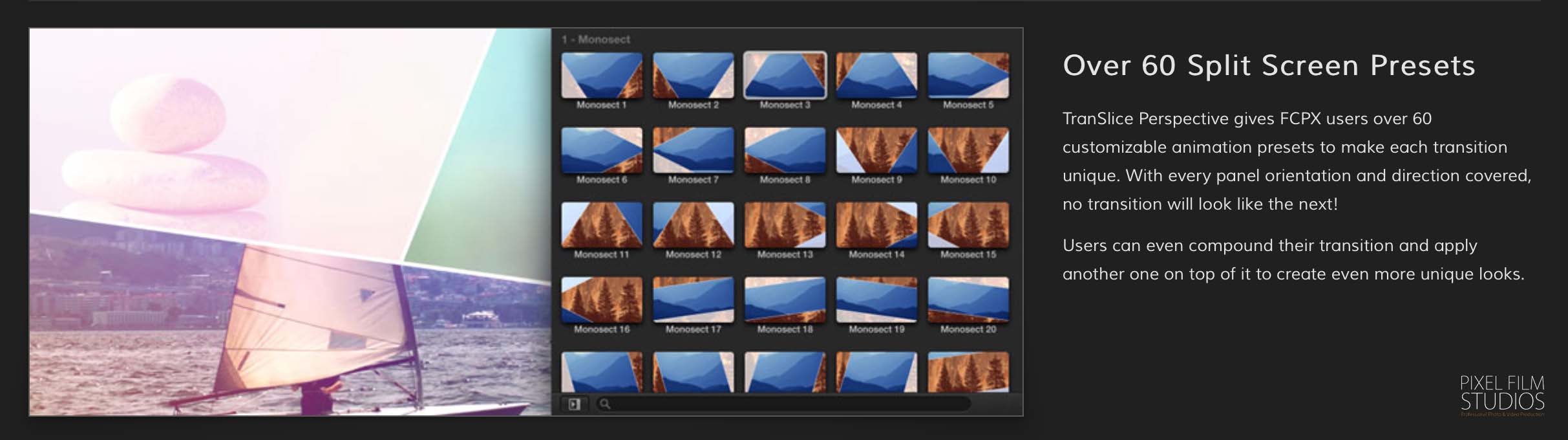Image resolution: width=1568 pixels, height=440 pixels.
Task: Select the Monosect 6 preset
Action: [601, 150]
